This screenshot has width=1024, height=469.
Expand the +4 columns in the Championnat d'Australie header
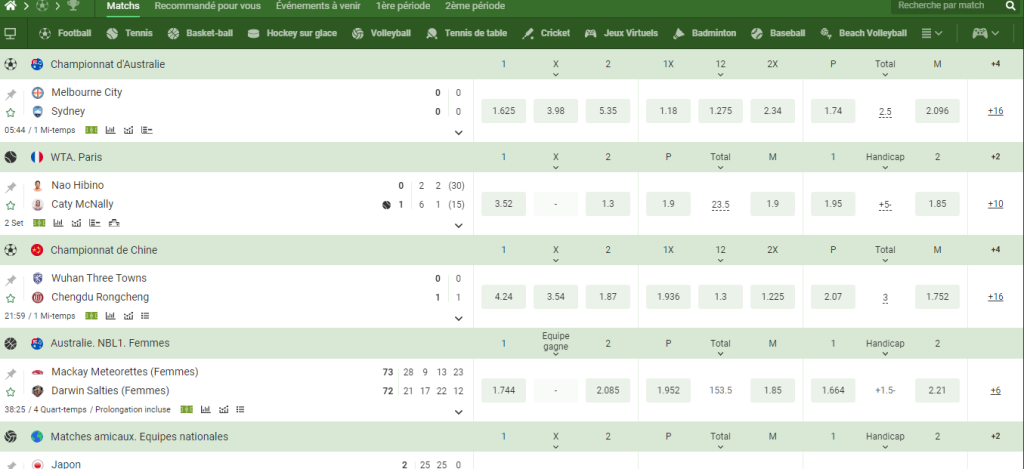point(995,64)
